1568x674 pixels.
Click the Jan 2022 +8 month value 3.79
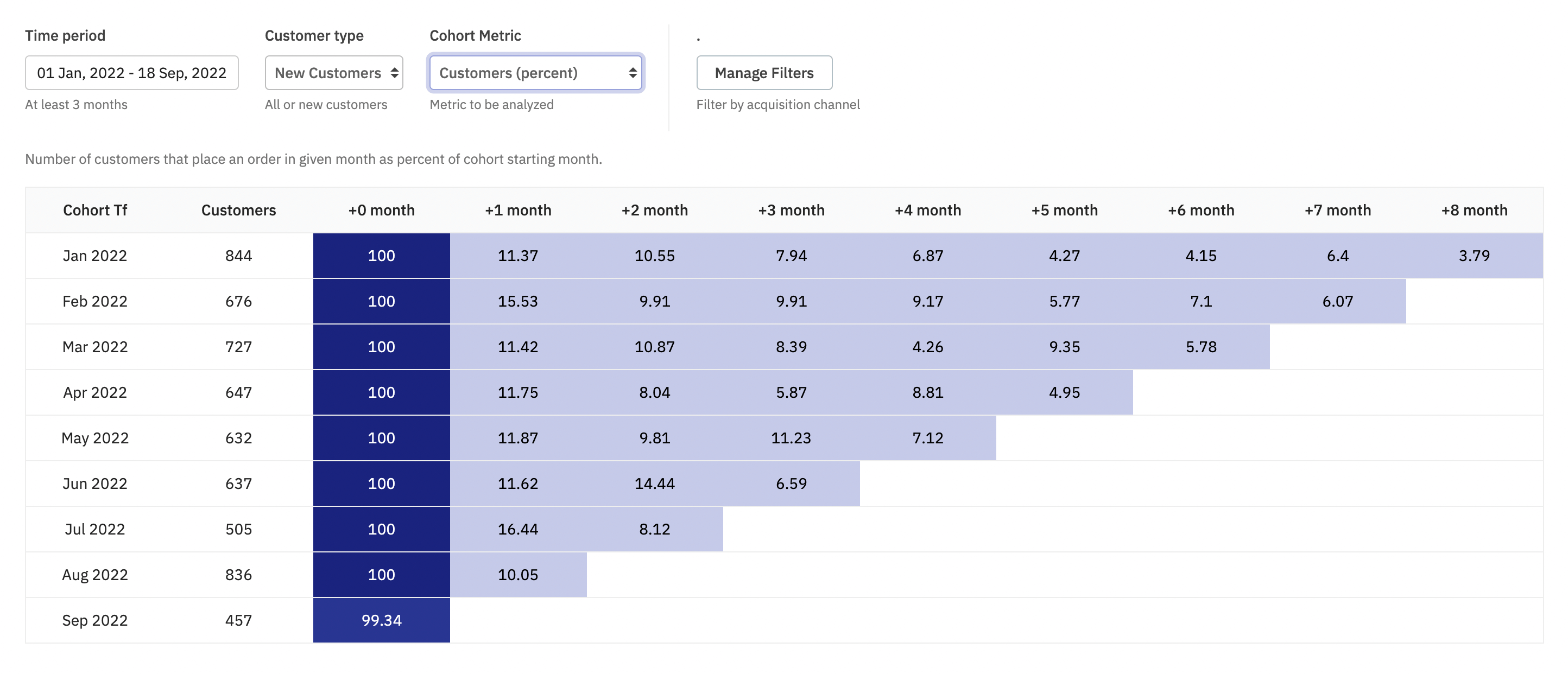click(1474, 256)
